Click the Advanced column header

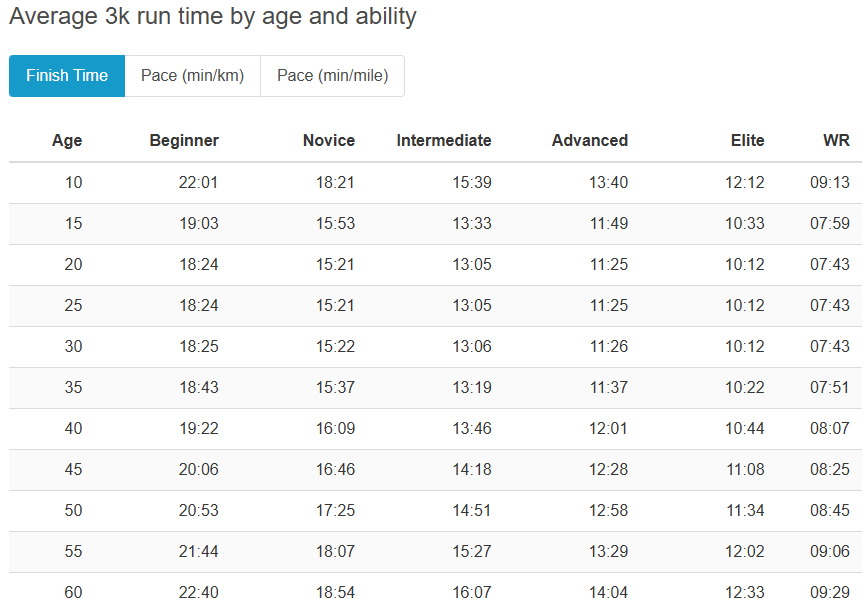tap(590, 141)
